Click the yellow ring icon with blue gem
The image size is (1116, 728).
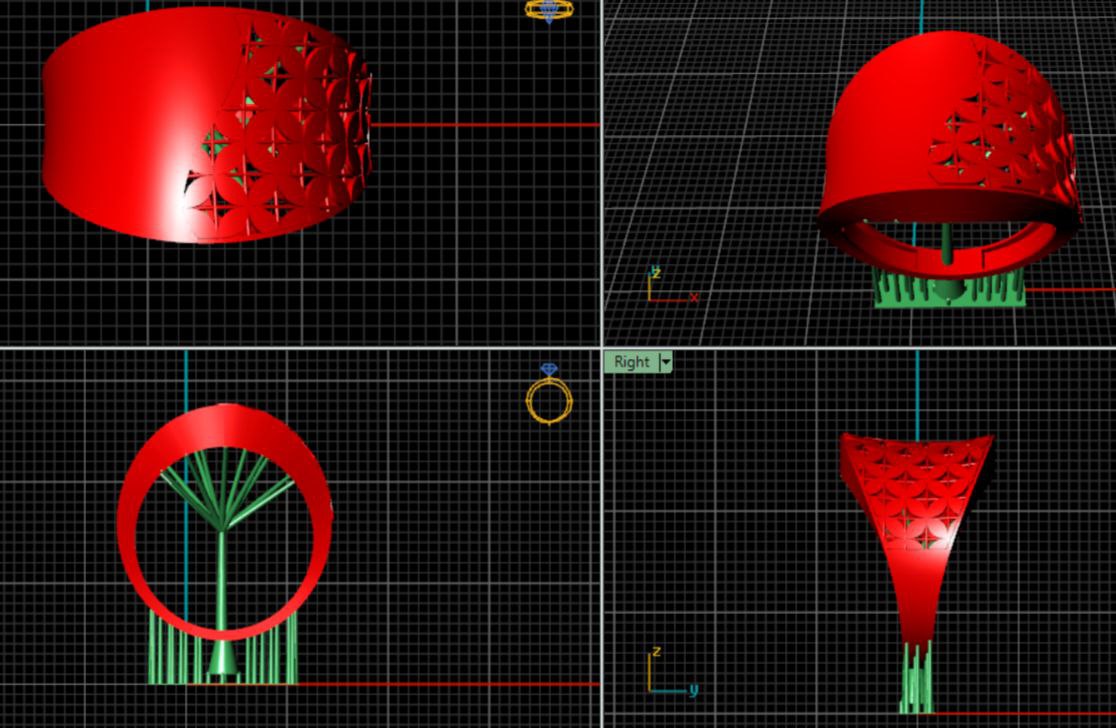[x=549, y=394]
